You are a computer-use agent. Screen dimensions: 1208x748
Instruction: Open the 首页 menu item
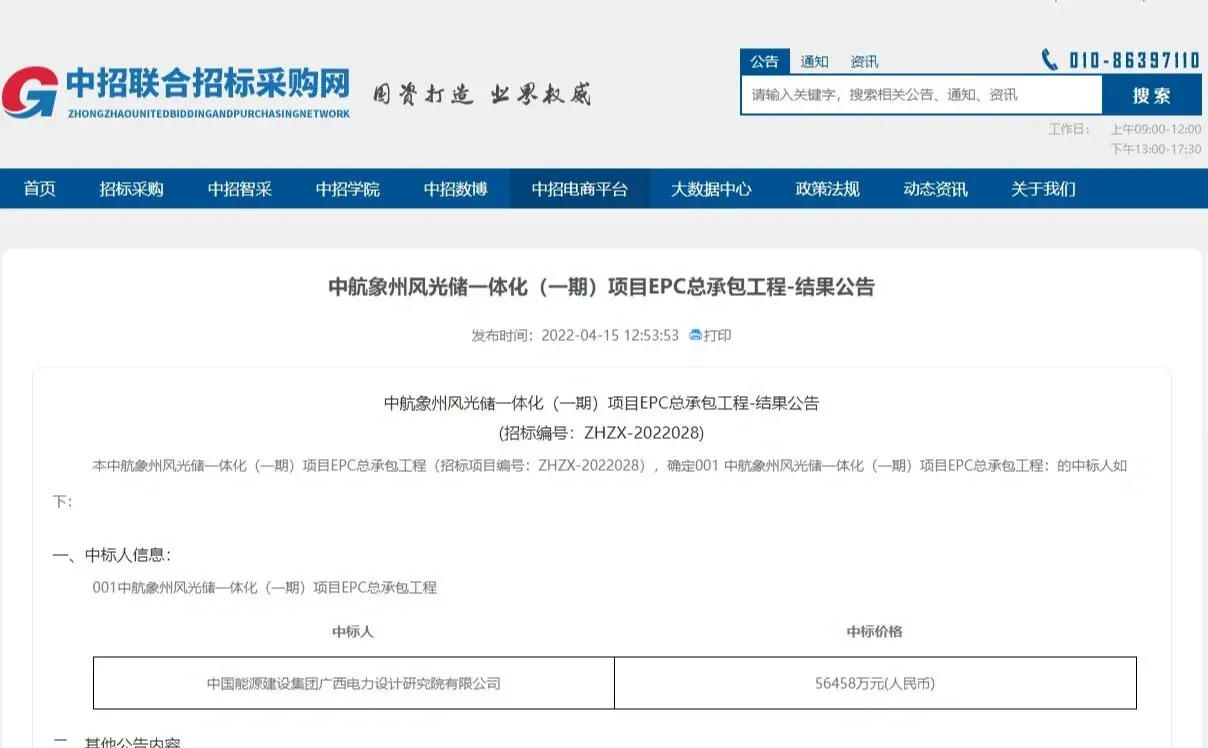click(39, 189)
